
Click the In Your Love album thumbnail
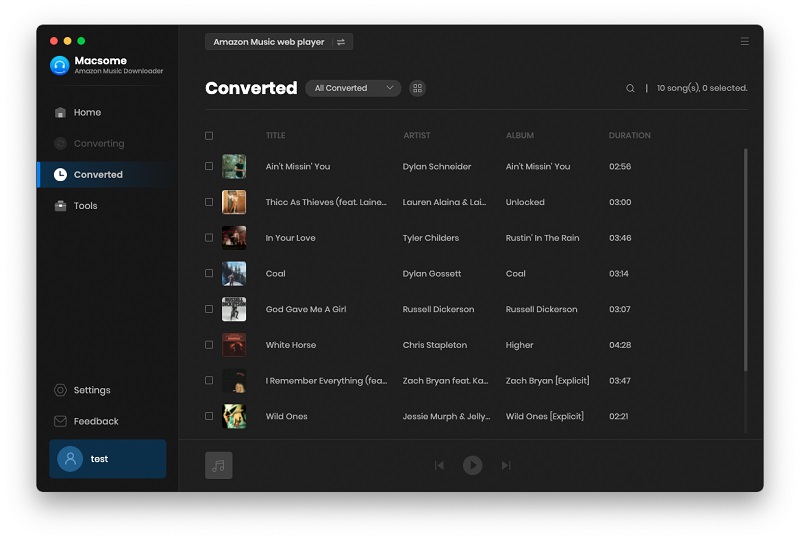(x=234, y=238)
